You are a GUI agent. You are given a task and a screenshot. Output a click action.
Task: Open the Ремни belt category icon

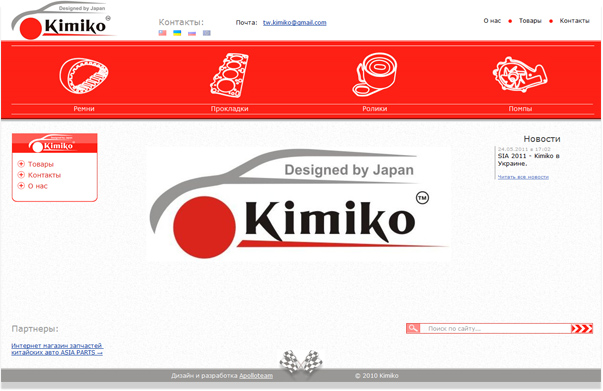pos(84,75)
